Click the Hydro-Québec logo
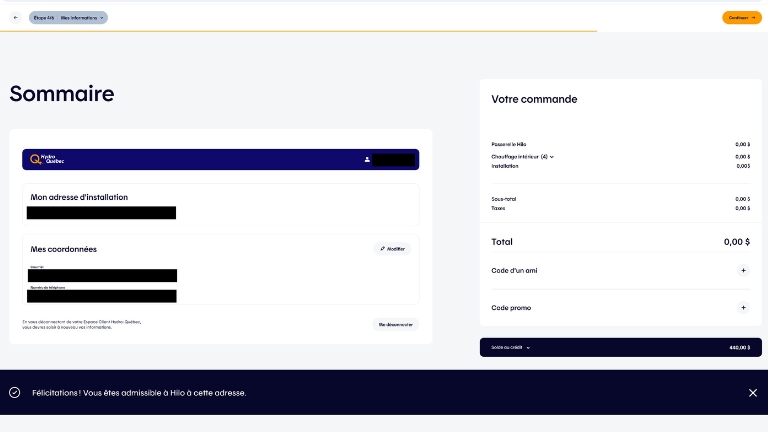 click(47, 159)
